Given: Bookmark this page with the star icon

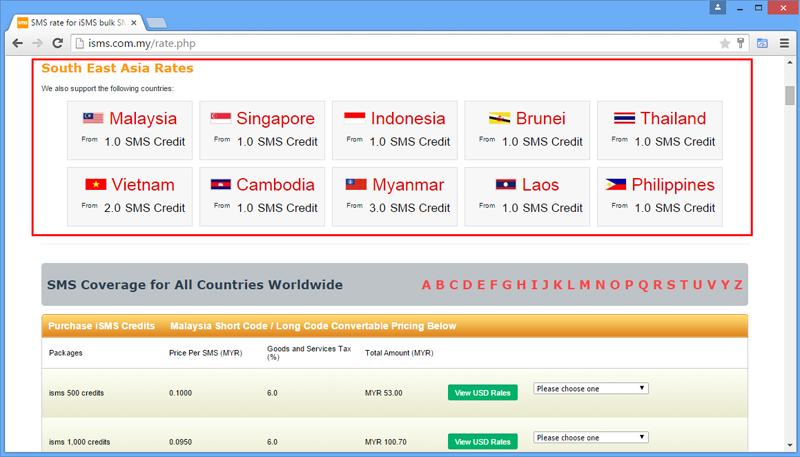Looking at the screenshot, I should tap(724, 43).
